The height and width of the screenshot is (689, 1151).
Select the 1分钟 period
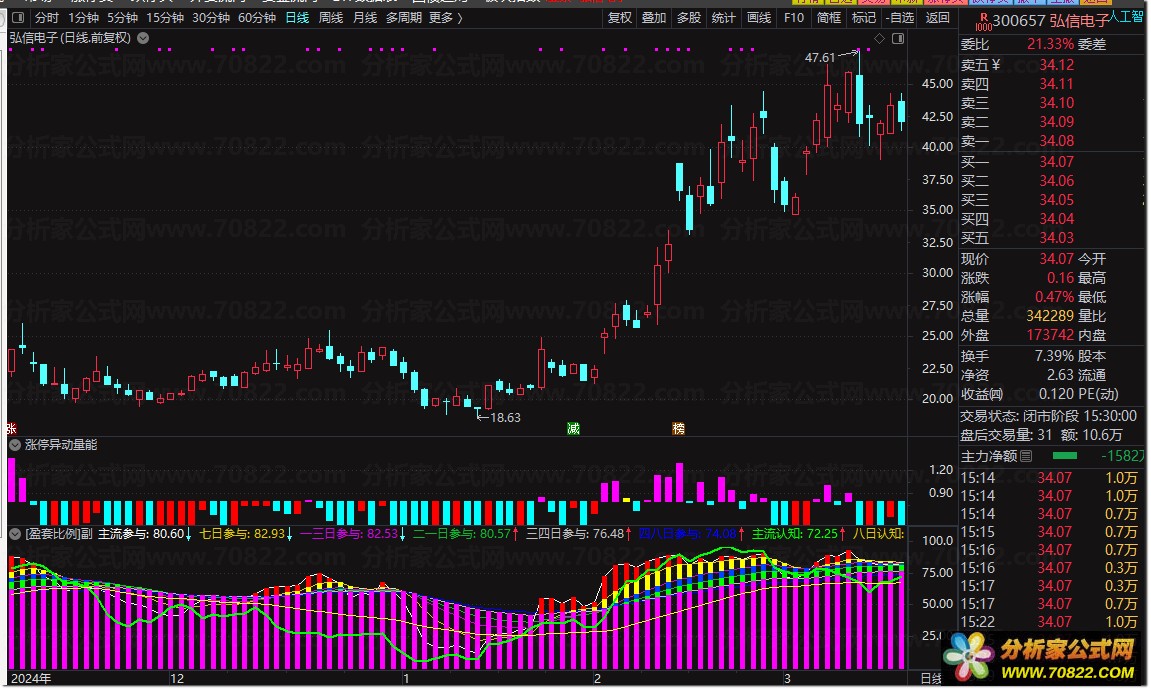[x=83, y=18]
